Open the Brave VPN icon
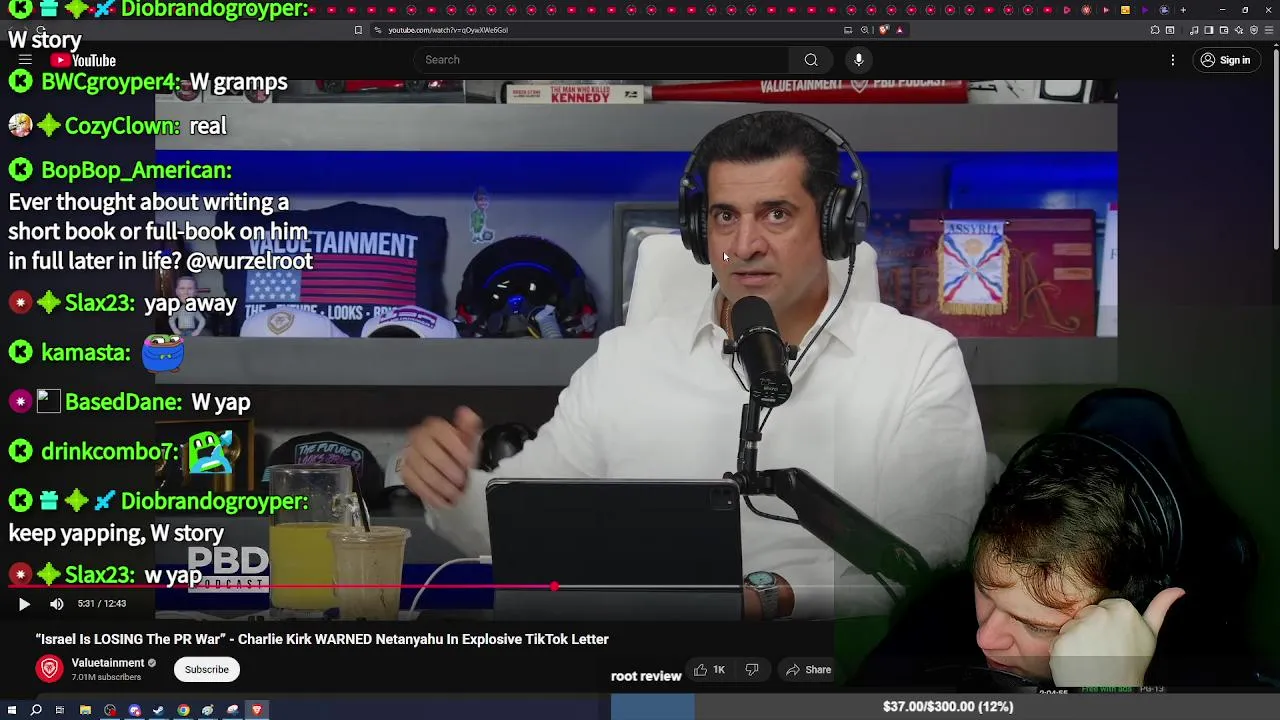 coord(1254,30)
